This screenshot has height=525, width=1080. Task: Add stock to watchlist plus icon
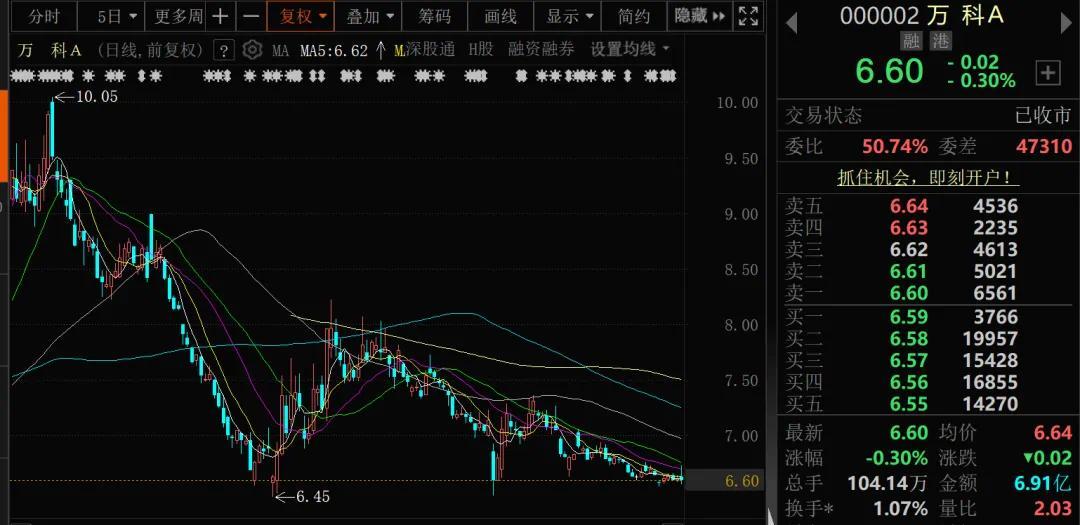pos(1048,72)
